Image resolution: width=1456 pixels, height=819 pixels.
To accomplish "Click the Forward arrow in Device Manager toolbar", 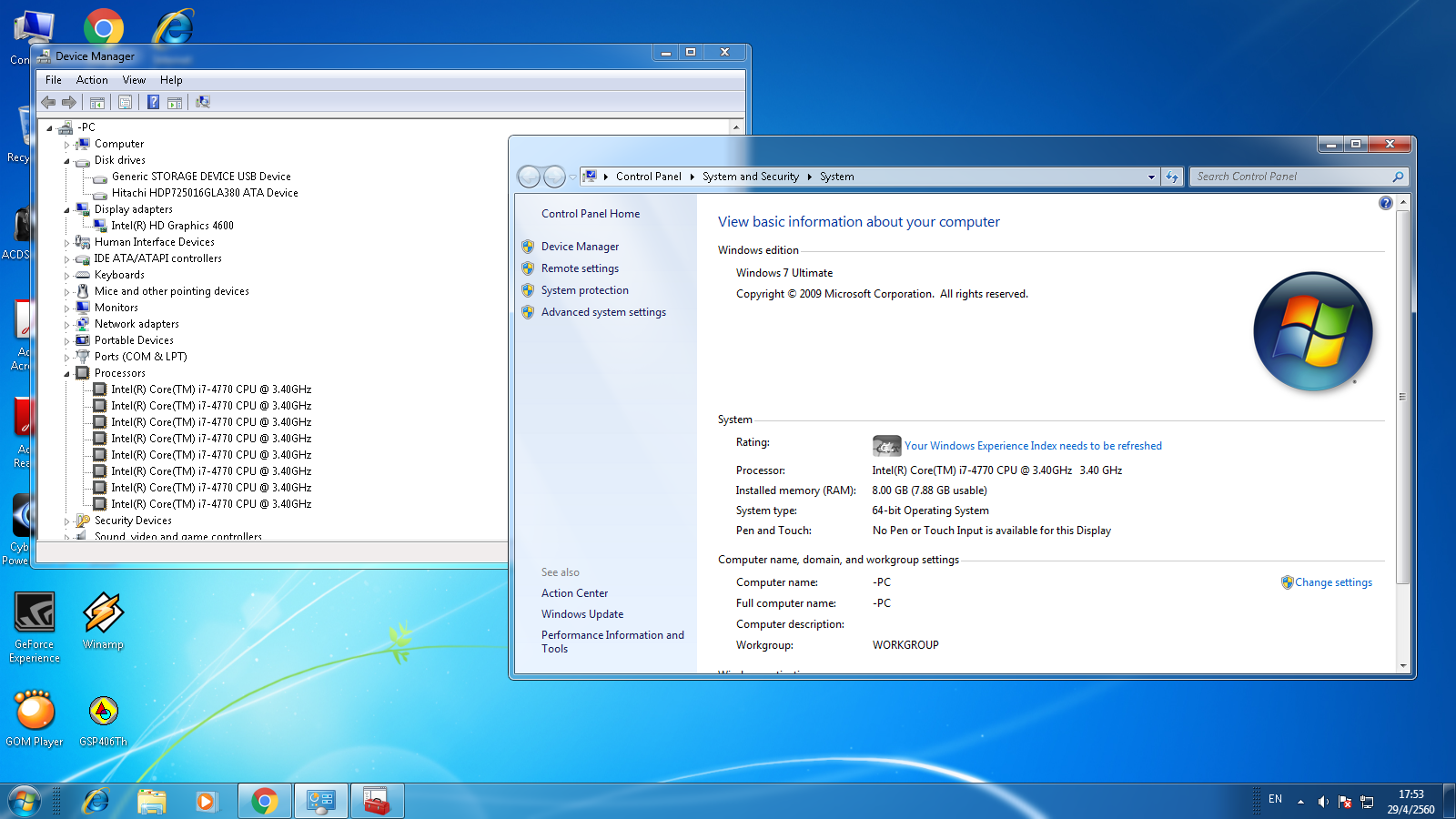I will click(69, 102).
